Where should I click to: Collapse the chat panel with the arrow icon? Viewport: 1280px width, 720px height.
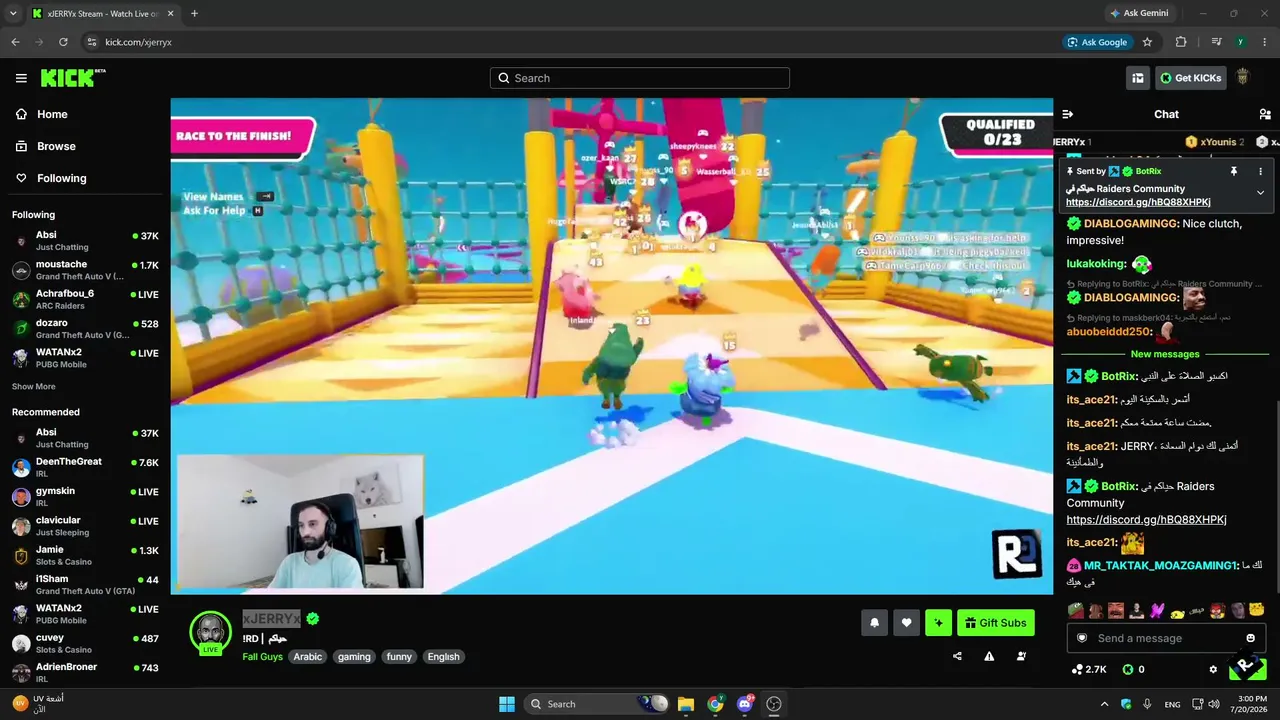(1067, 114)
